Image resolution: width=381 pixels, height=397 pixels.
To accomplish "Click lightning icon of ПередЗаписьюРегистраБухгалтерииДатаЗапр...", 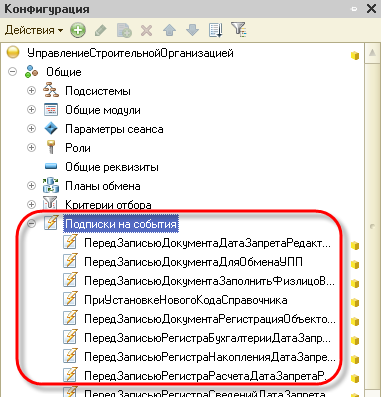I will pyautogui.click(x=70, y=337).
